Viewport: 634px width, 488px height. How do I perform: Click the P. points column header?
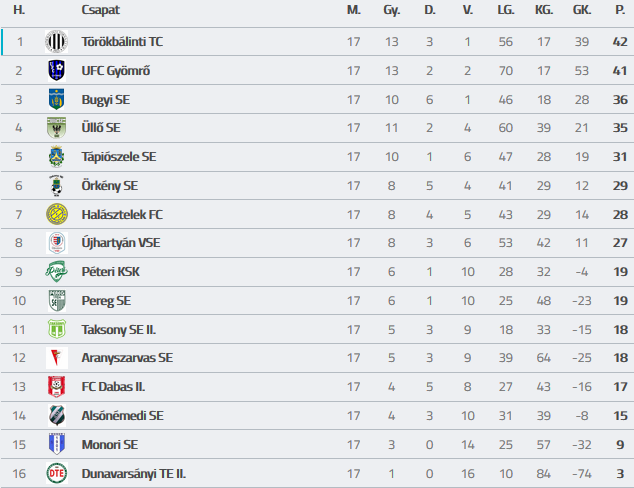point(620,10)
